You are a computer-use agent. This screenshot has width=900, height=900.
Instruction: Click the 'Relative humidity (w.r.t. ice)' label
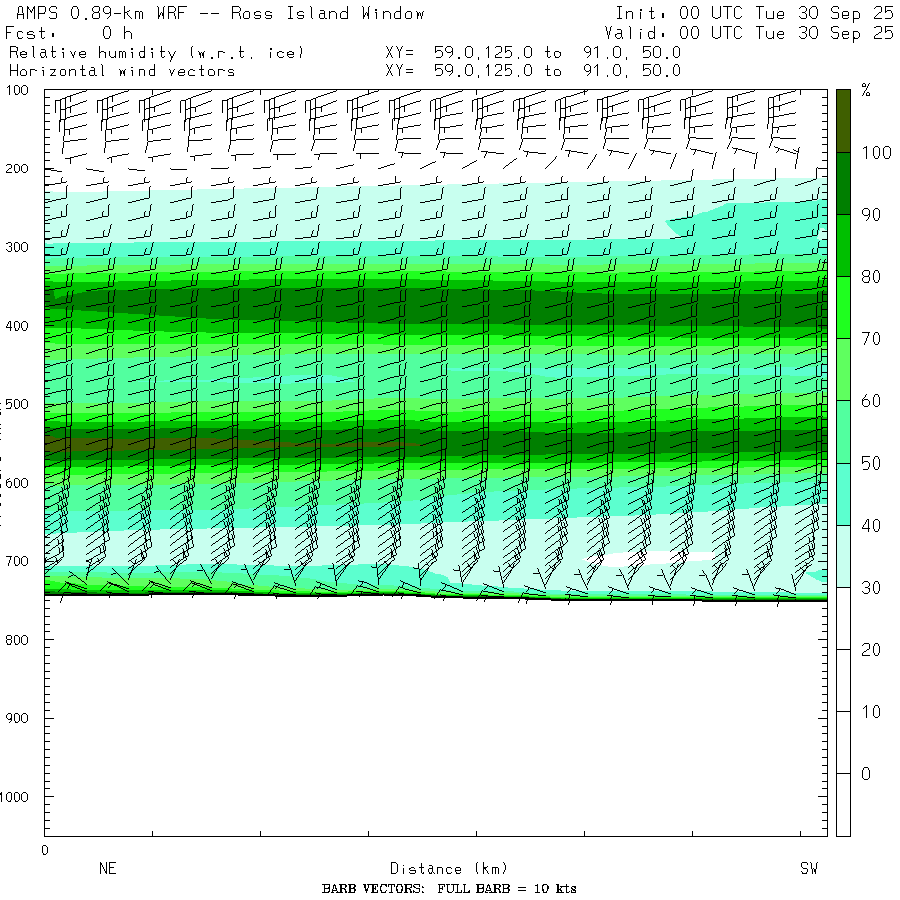[156, 53]
